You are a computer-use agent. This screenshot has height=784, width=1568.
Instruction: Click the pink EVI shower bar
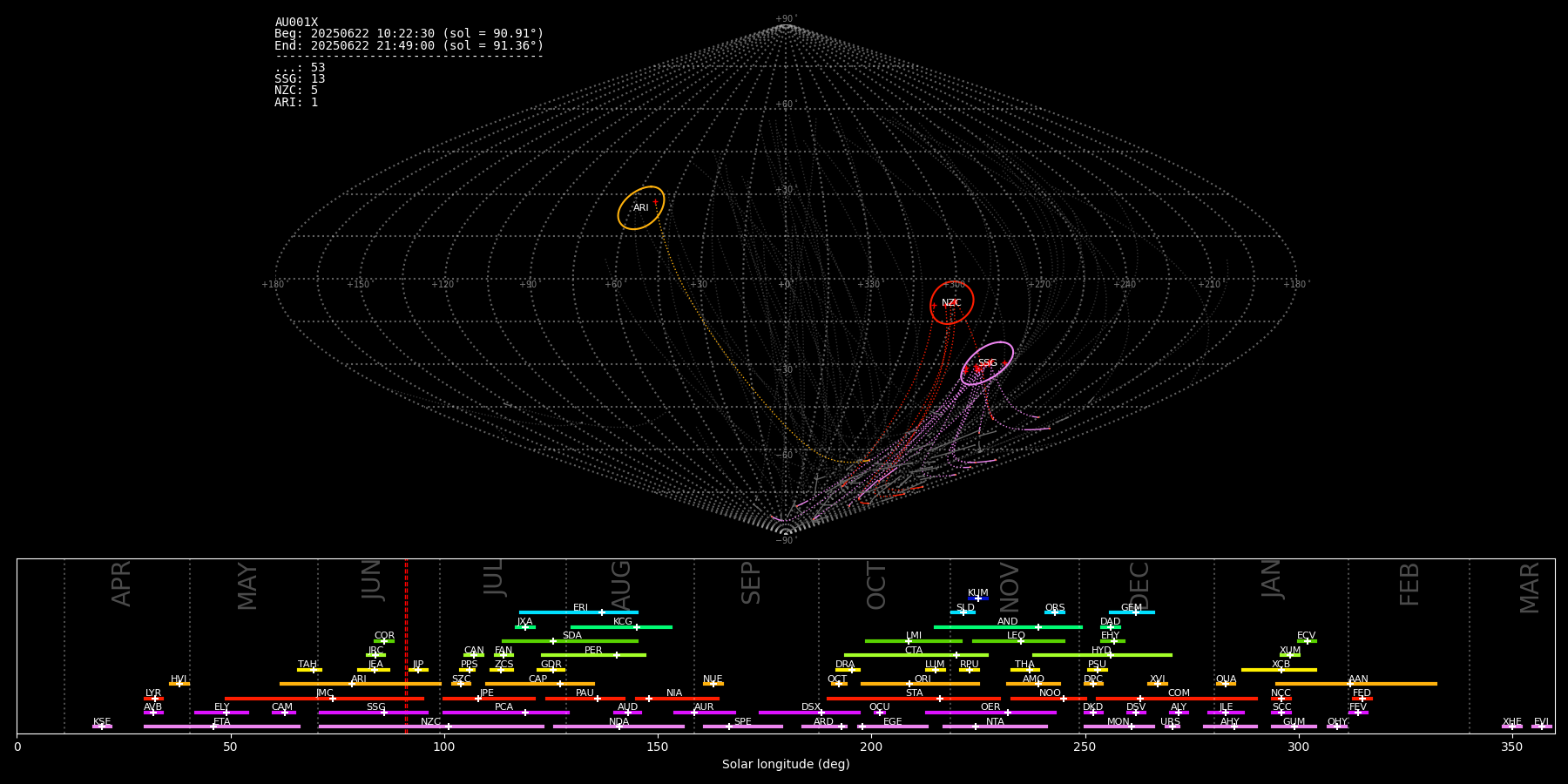(1542, 727)
